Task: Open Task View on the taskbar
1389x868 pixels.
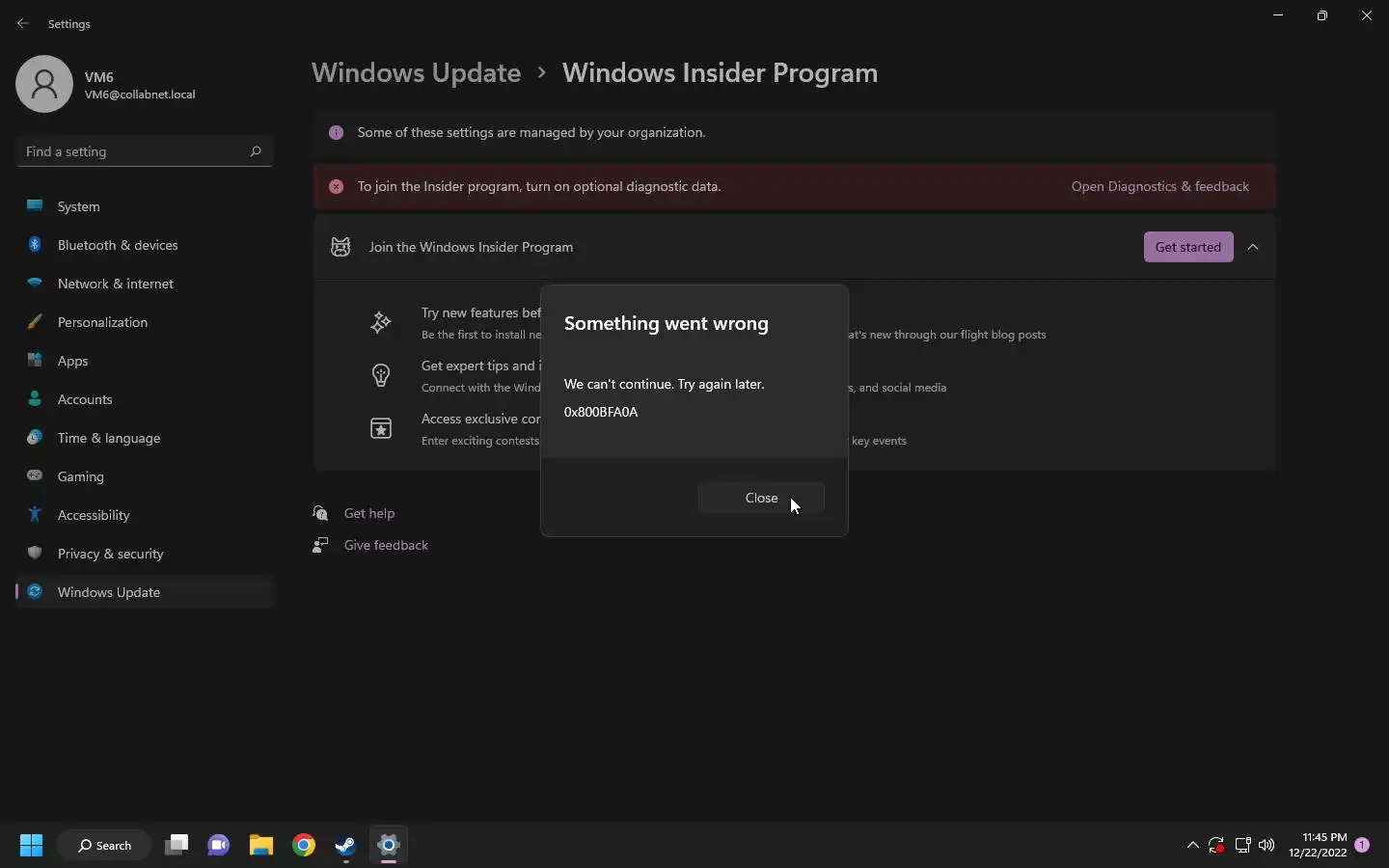Action: 177,846
